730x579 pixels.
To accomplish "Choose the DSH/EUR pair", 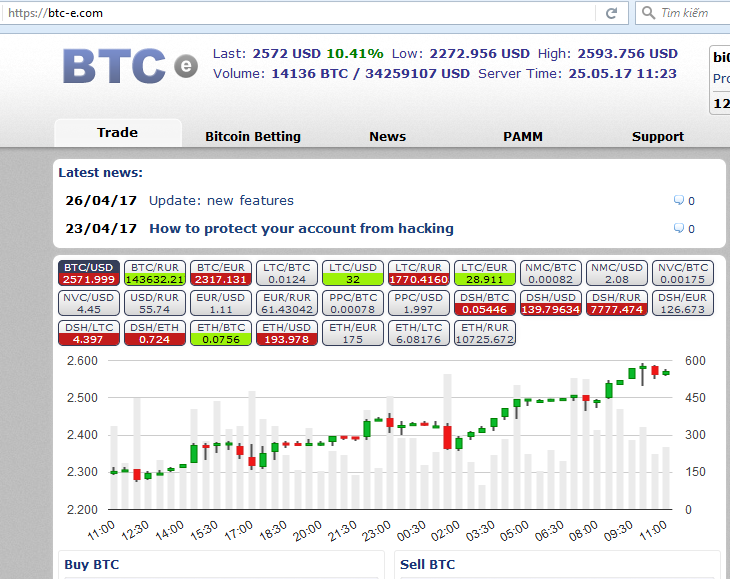I will click(683, 303).
